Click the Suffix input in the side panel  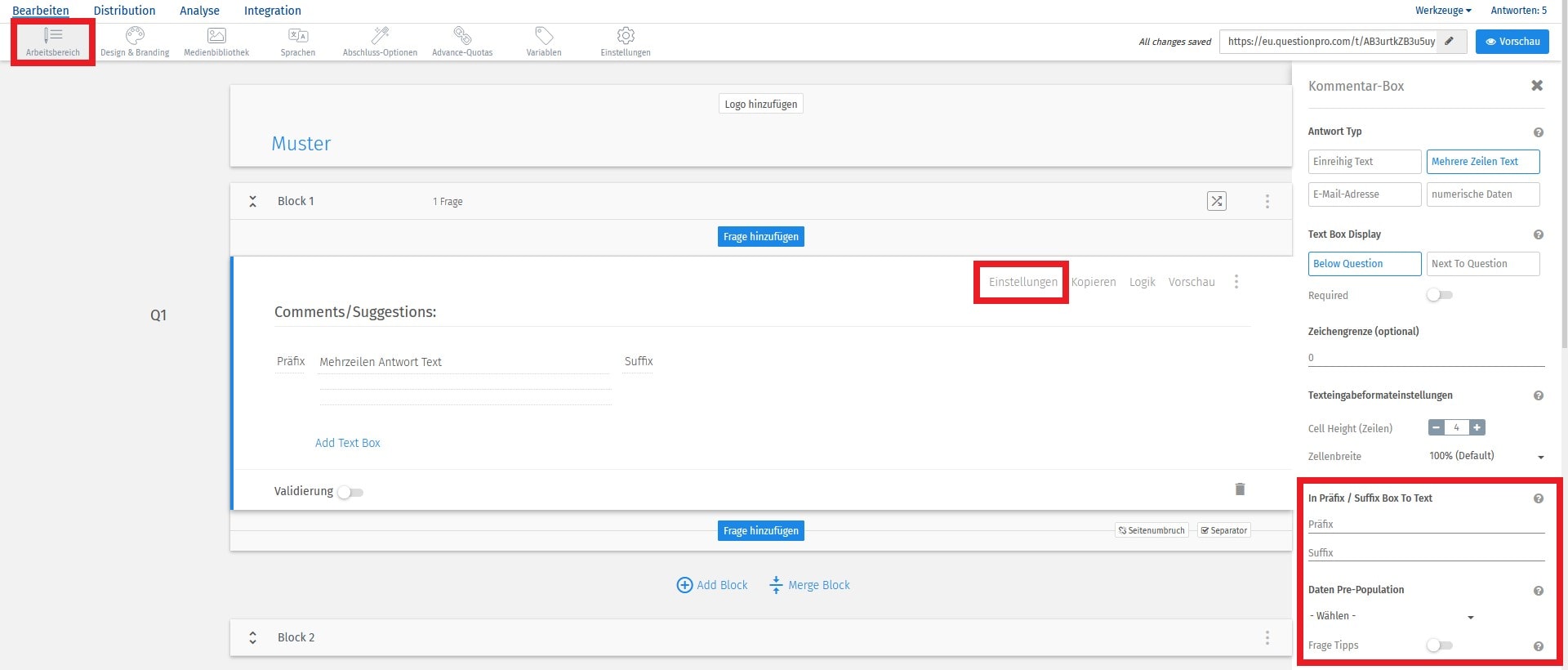(1426, 553)
